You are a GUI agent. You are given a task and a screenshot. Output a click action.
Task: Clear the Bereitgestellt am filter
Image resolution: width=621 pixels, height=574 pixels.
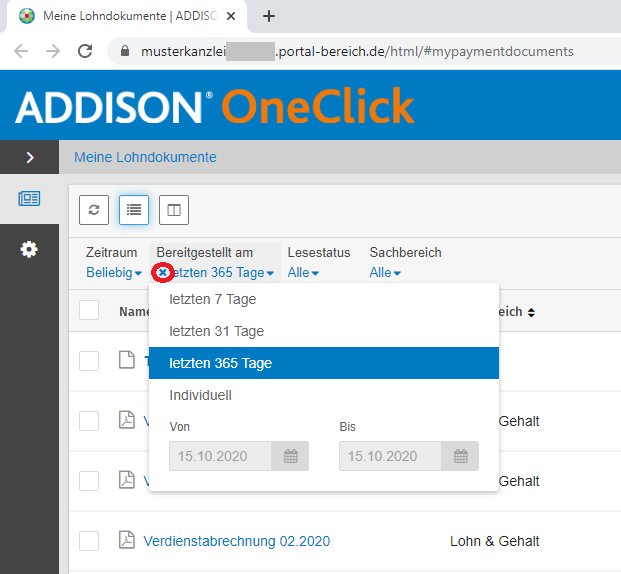[162, 273]
